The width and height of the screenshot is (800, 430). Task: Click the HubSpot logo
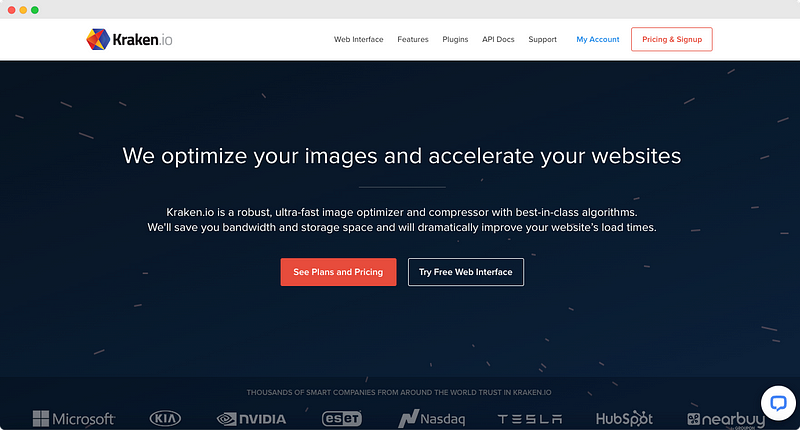tap(624, 419)
